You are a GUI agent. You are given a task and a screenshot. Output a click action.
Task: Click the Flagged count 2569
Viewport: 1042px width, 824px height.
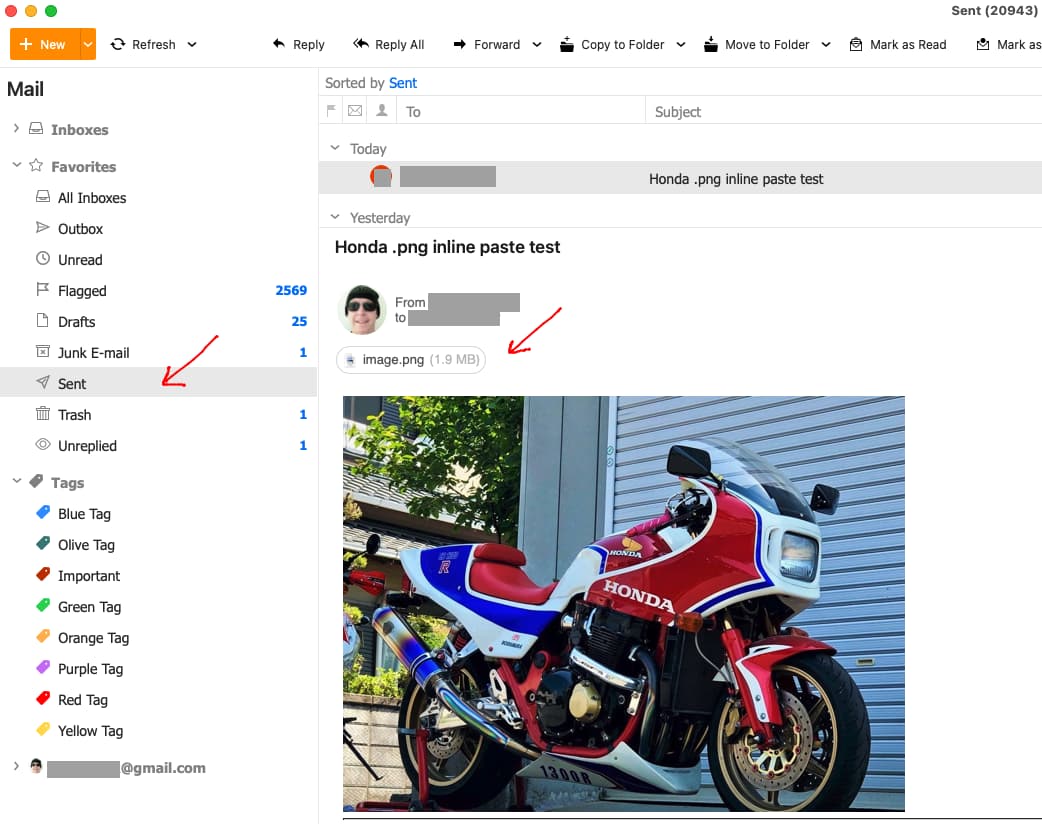[x=291, y=290]
